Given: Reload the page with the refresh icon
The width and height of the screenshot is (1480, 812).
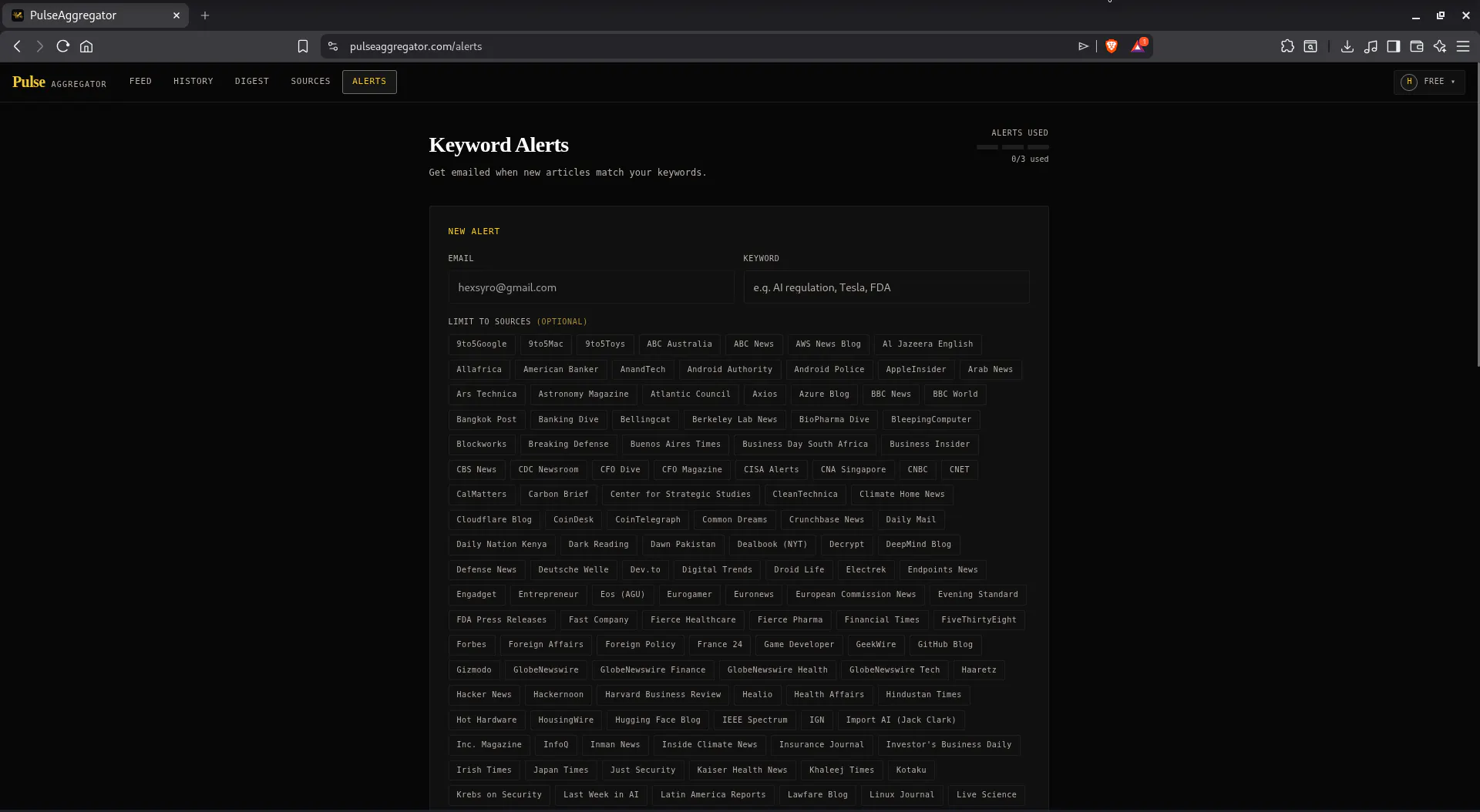Looking at the screenshot, I should (x=63, y=46).
